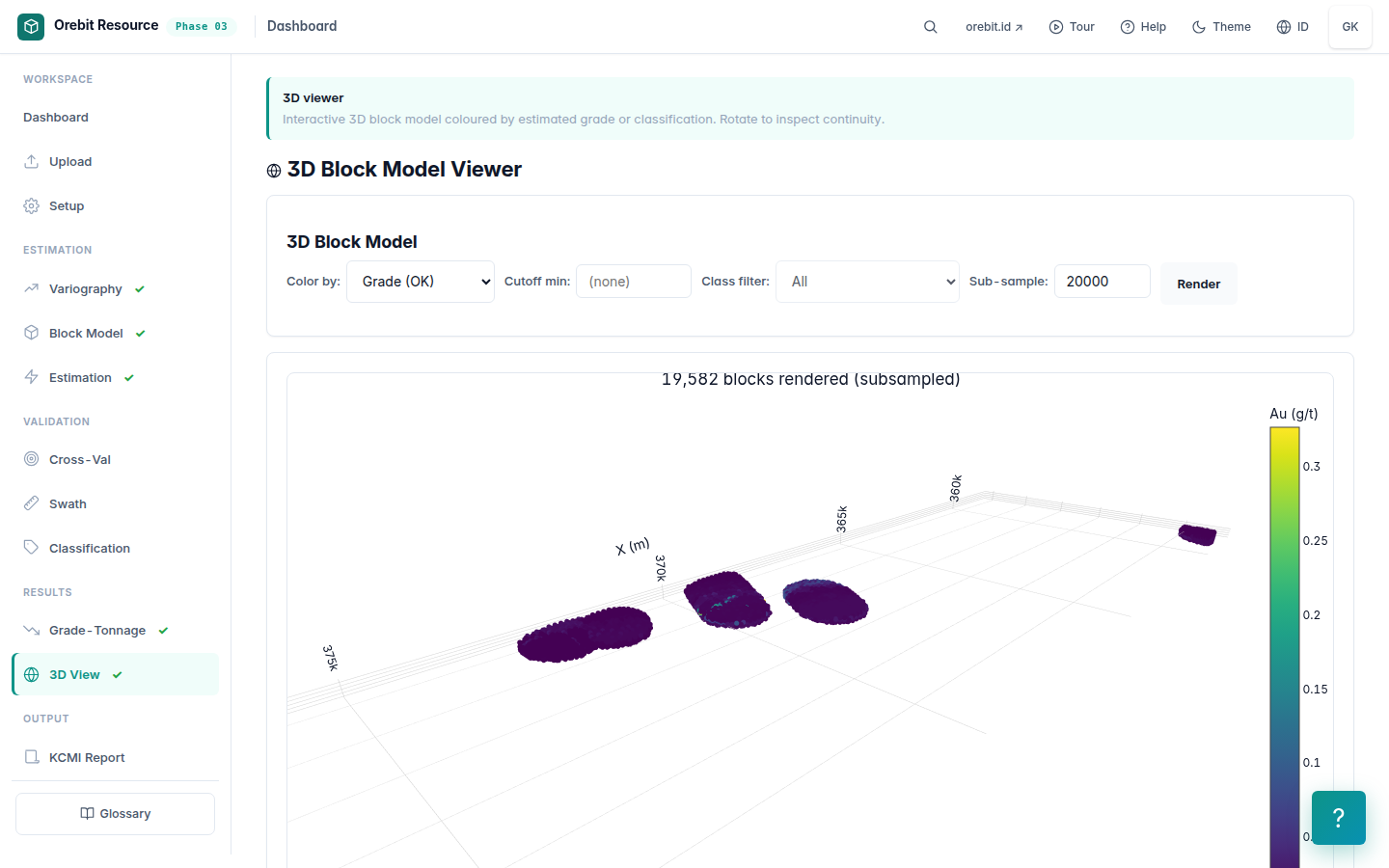Click the Upload arrow icon in sidebar
The image size is (1389, 868).
[32, 161]
